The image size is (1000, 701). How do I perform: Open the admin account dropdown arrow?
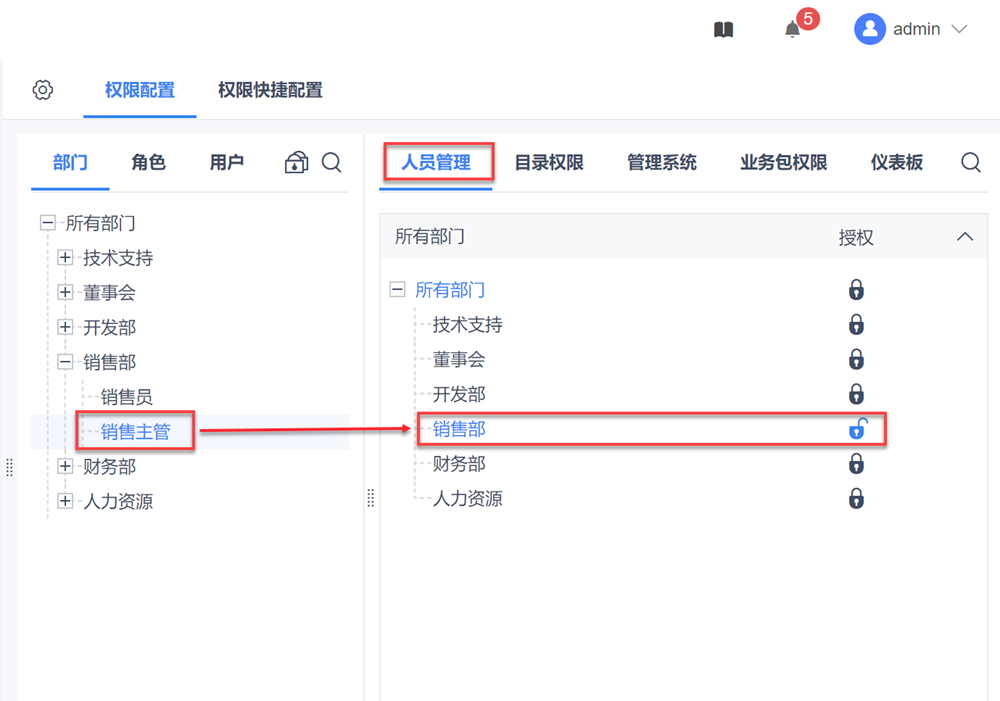959,30
